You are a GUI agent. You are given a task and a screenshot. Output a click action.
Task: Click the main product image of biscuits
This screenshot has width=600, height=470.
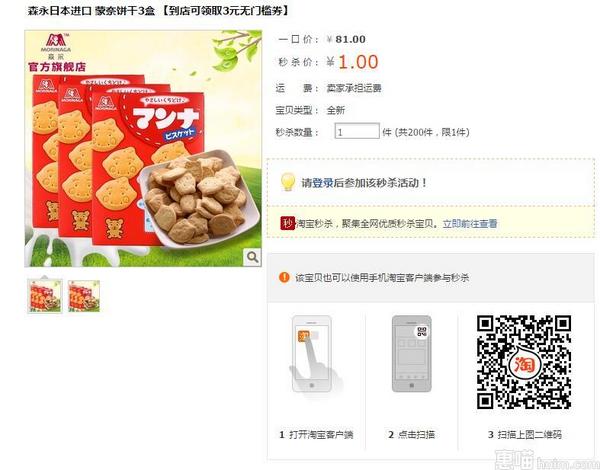click(x=143, y=149)
